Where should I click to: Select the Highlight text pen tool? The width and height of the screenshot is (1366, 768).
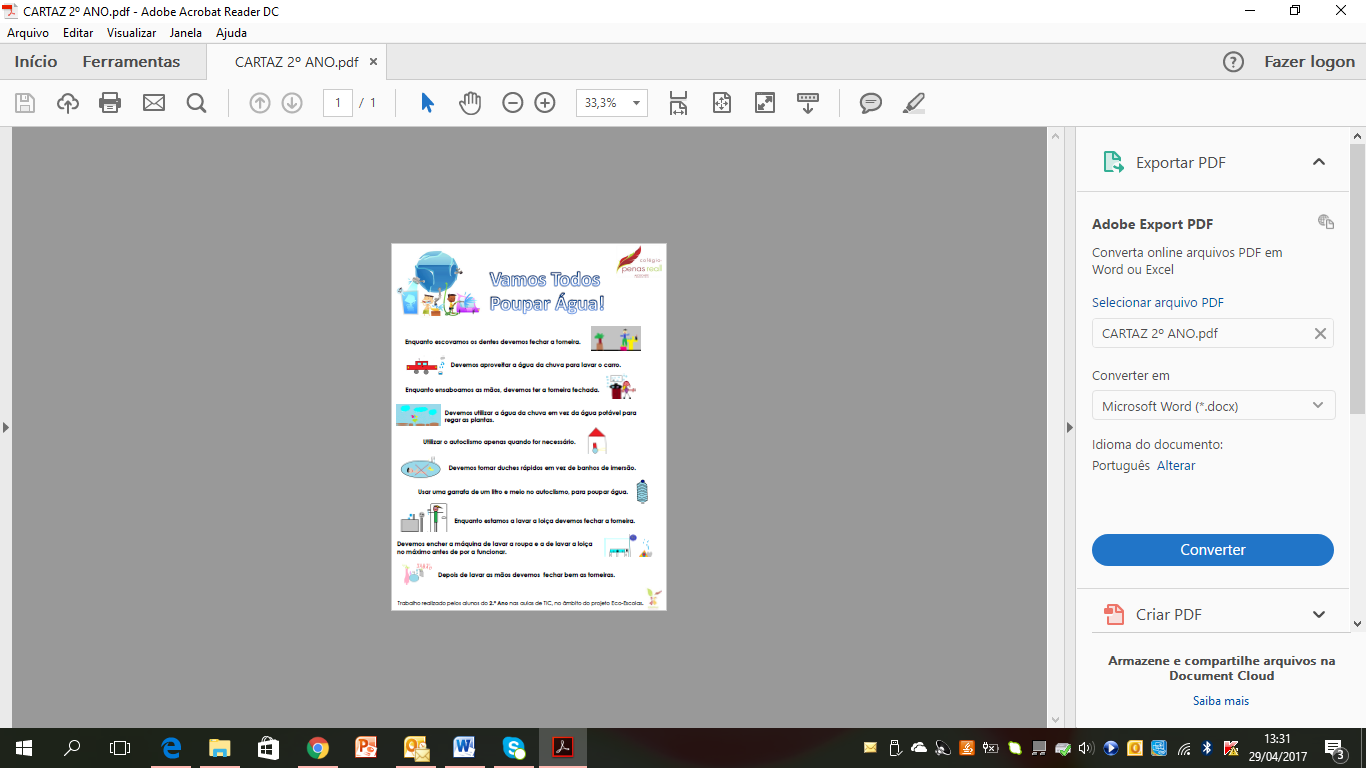pos(913,103)
